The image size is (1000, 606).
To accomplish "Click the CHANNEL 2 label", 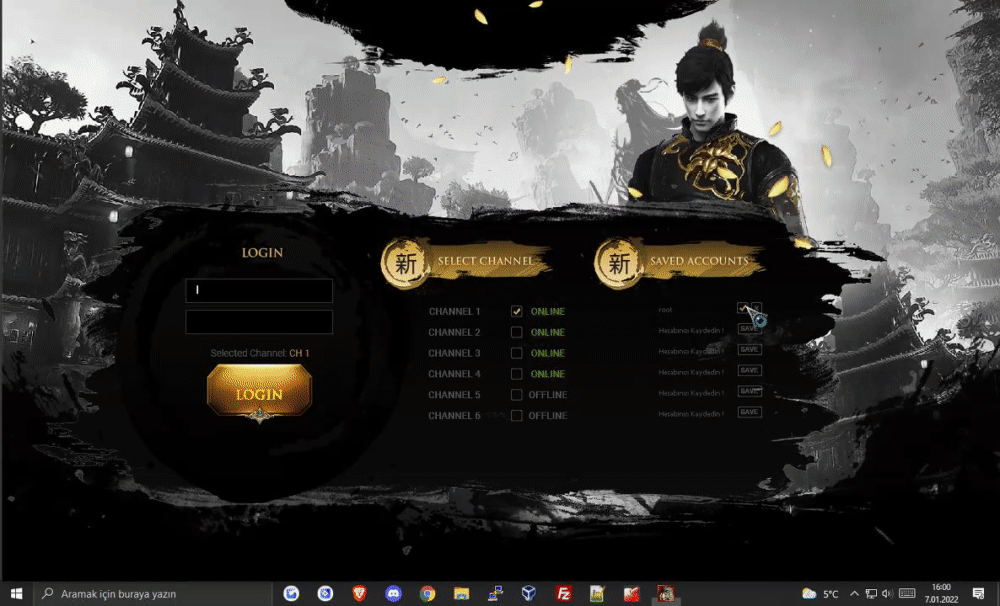I will (x=454, y=332).
